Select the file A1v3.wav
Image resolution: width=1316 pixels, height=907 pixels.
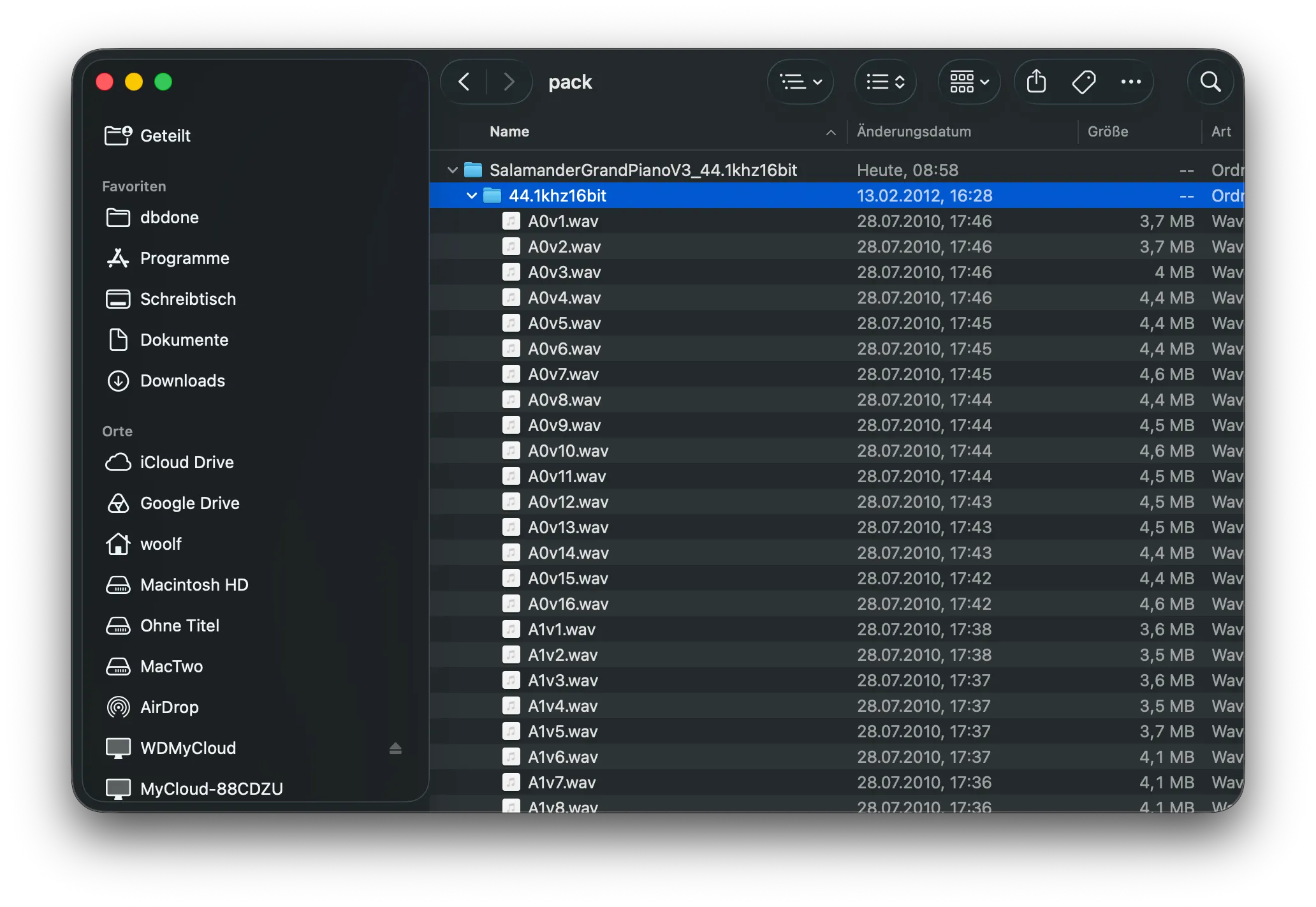[x=837, y=681]
